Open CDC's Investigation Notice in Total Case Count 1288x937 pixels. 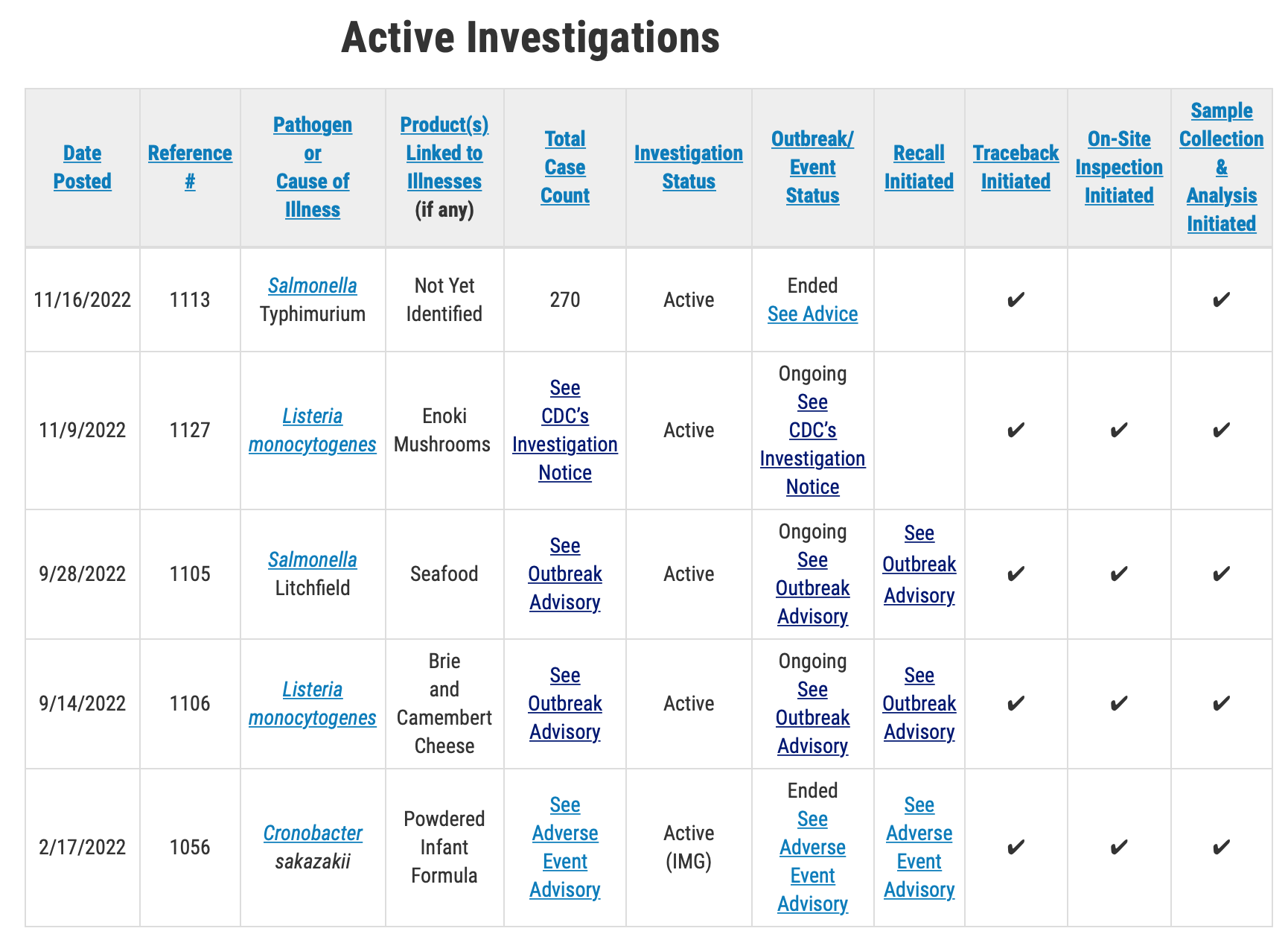coord(564,430)
